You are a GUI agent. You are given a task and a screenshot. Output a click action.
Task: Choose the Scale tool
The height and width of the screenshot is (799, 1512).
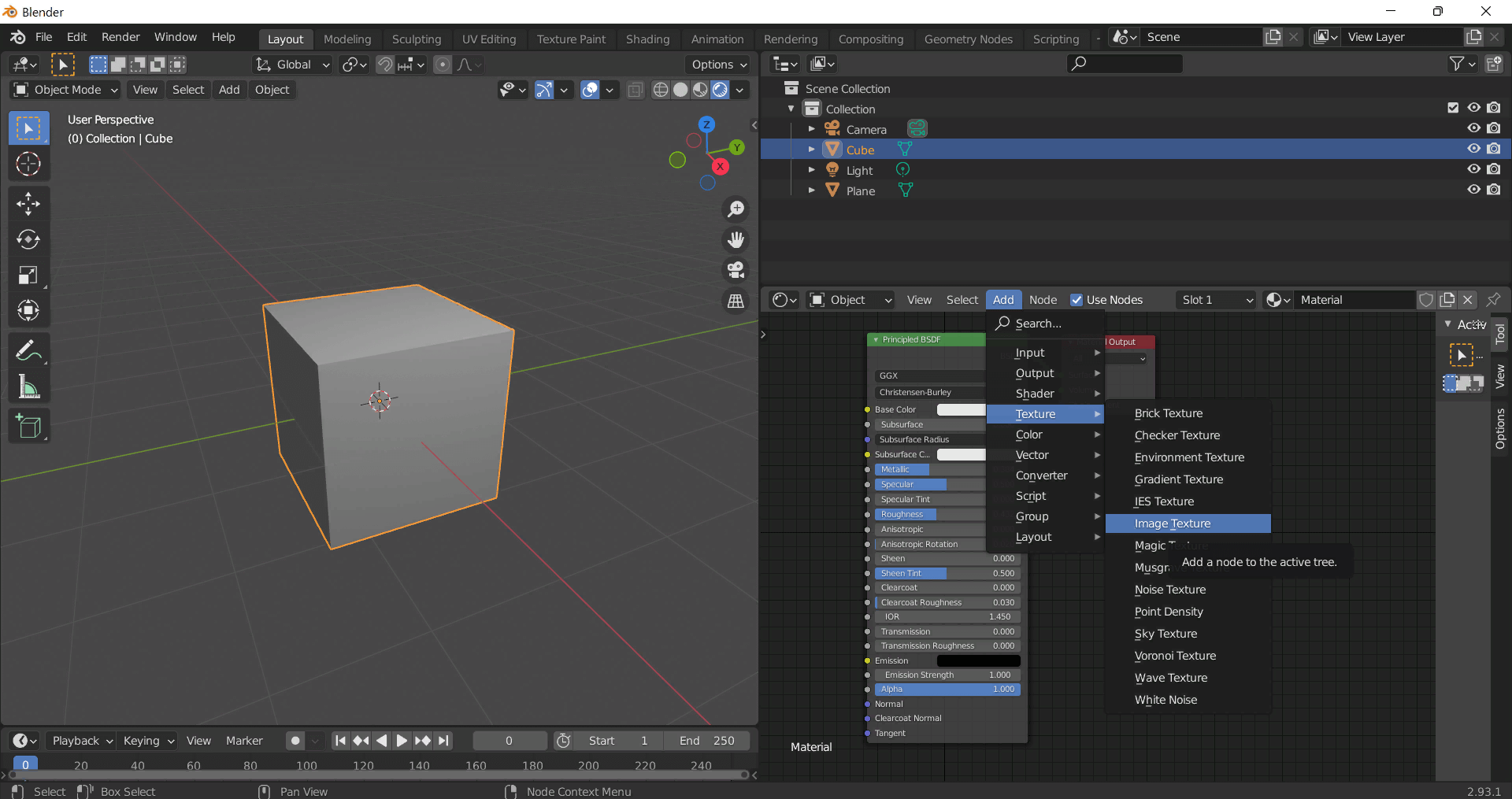[x=28, y=275]
